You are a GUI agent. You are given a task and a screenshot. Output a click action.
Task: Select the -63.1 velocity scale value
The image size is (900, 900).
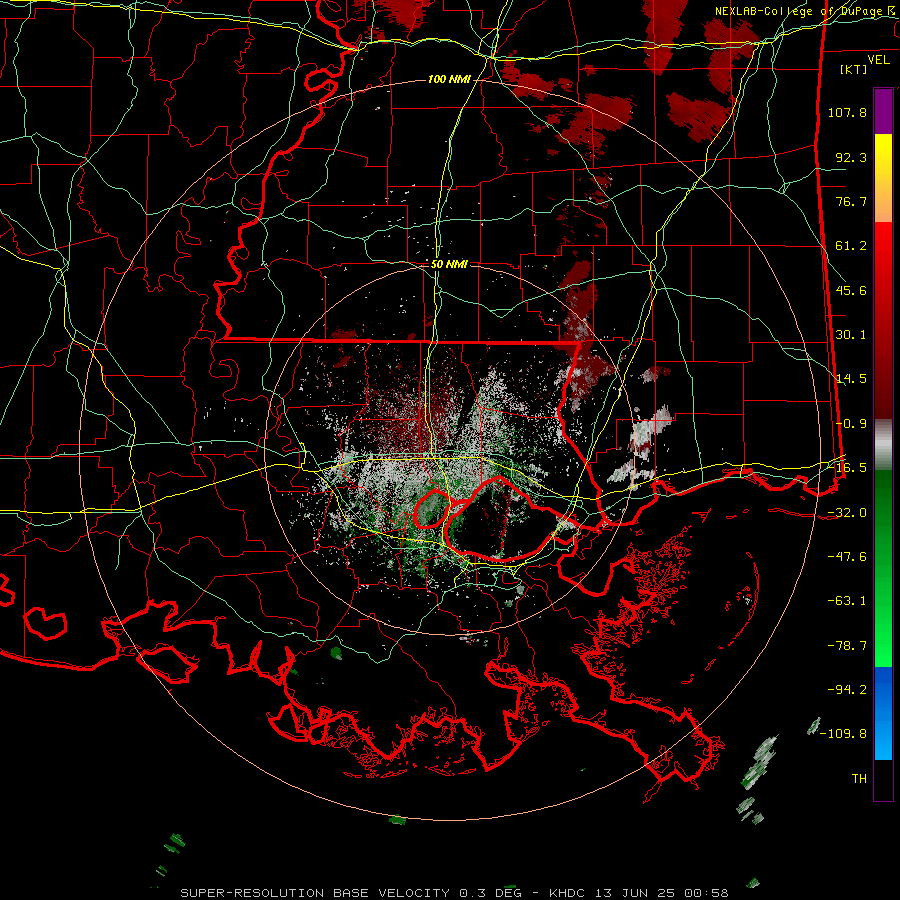tap(847, 601)
